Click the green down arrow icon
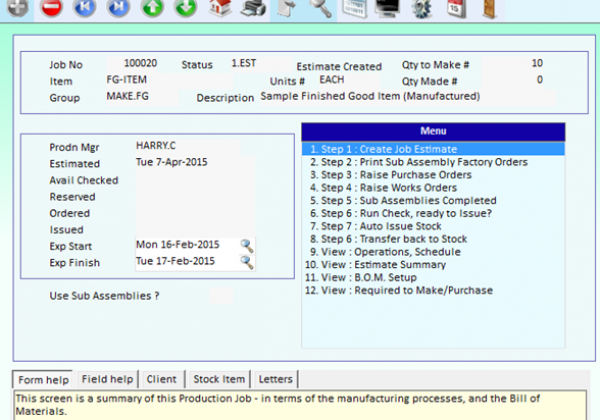This screenshot has width=600, height=420. click(186, 8)
